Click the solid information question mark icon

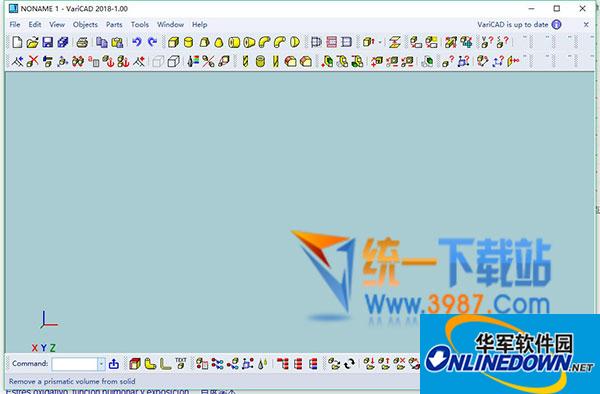(x=447, y=61)
